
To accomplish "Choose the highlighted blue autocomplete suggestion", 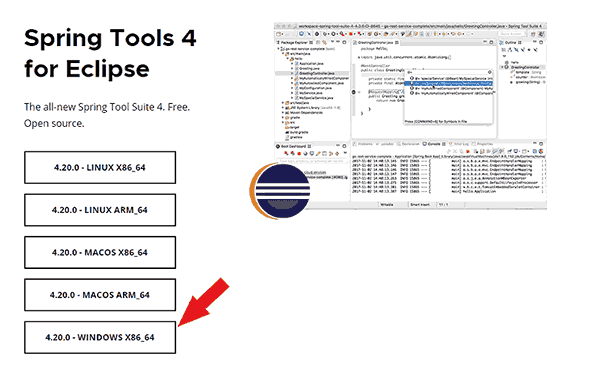I will [449, 84].
